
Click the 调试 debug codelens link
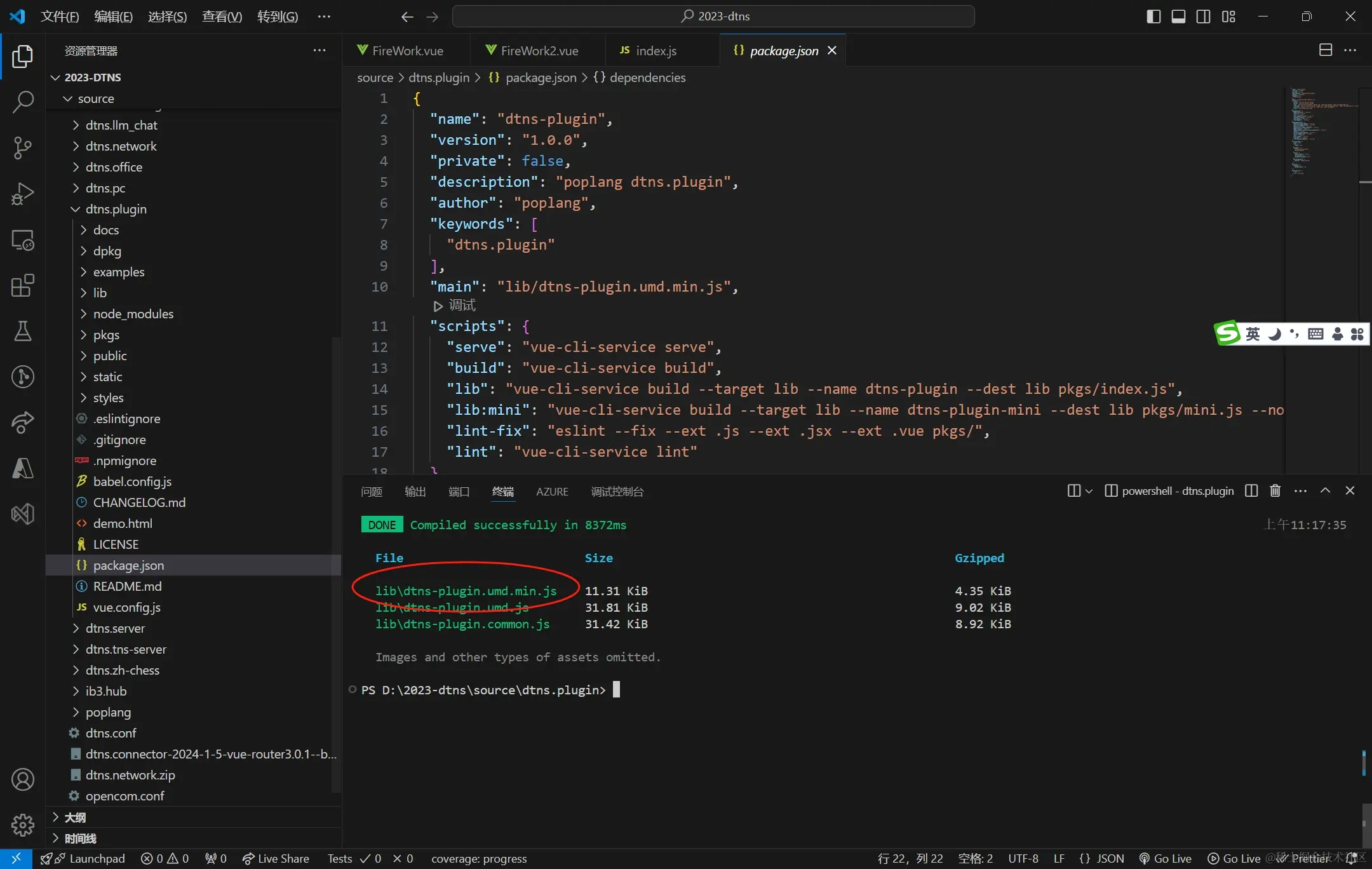tap(455, 306)
